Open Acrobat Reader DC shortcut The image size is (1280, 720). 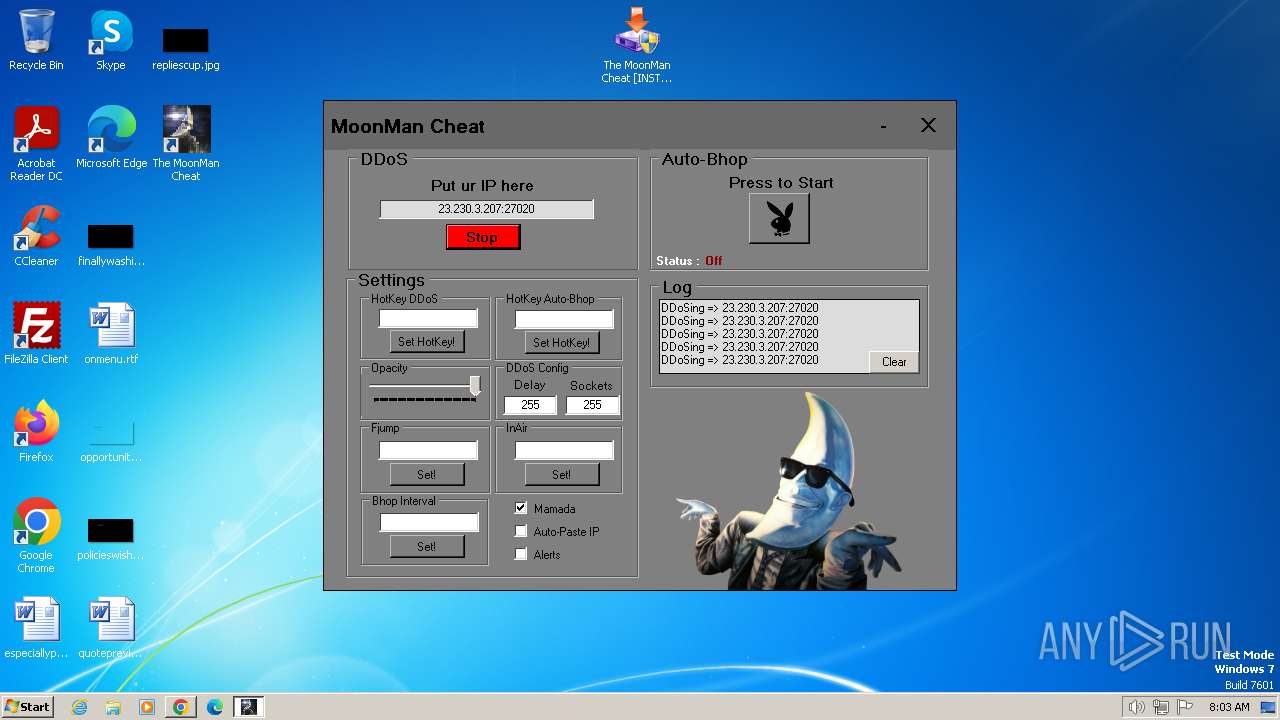click(36, 144)
